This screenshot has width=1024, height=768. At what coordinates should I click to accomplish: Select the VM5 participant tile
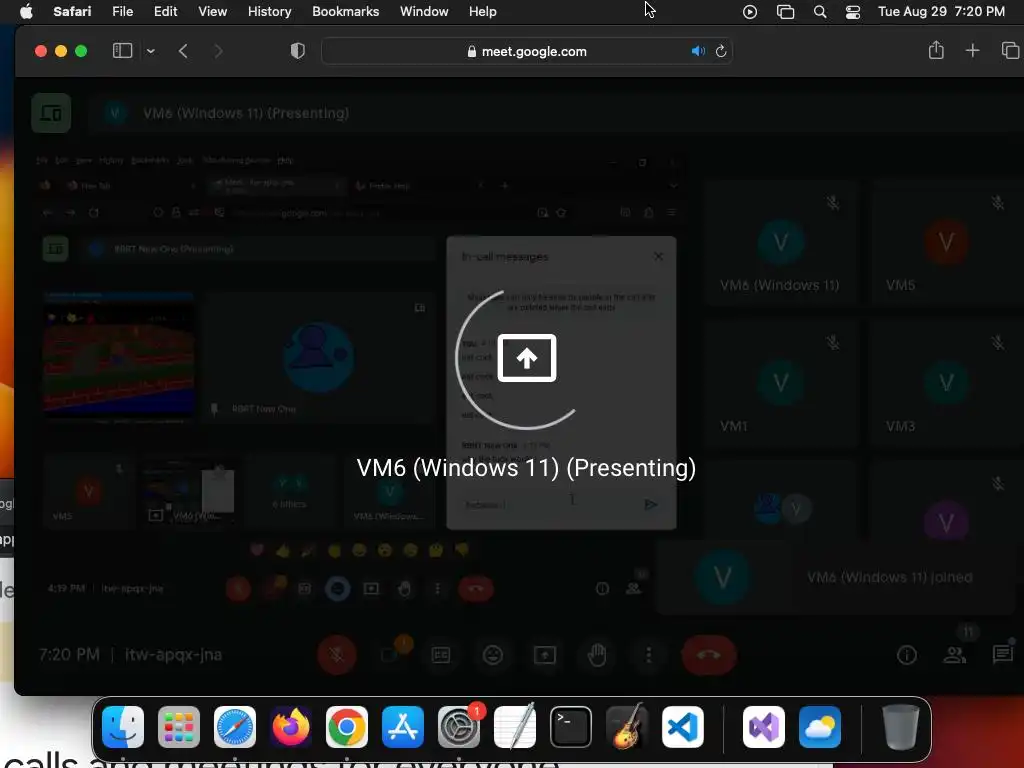[x=946, y=243]
